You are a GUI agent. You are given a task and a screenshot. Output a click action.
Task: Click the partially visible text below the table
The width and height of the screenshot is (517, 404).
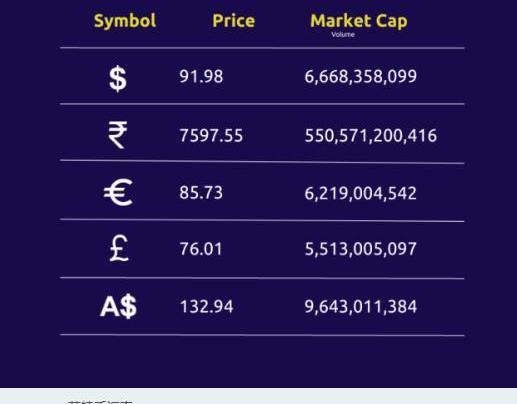click(x=100, y=402)
